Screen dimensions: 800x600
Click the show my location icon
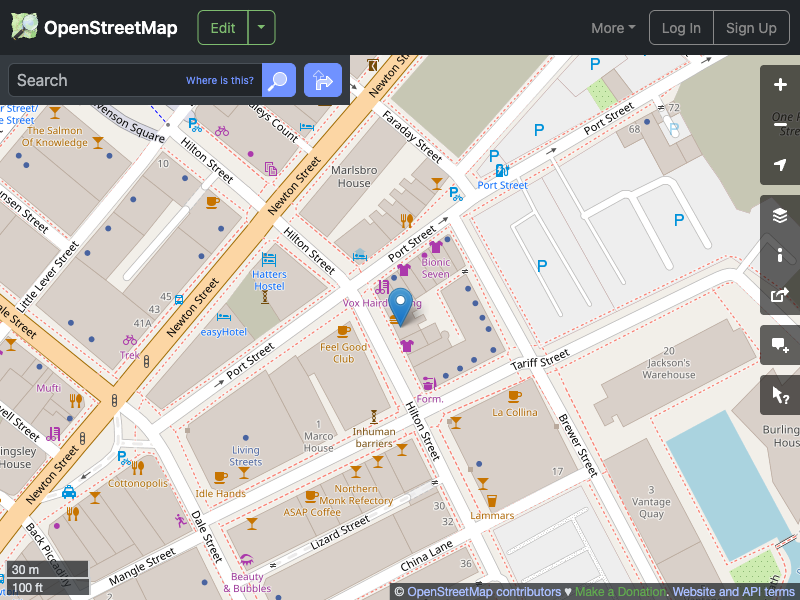click(x=779, y=165)
